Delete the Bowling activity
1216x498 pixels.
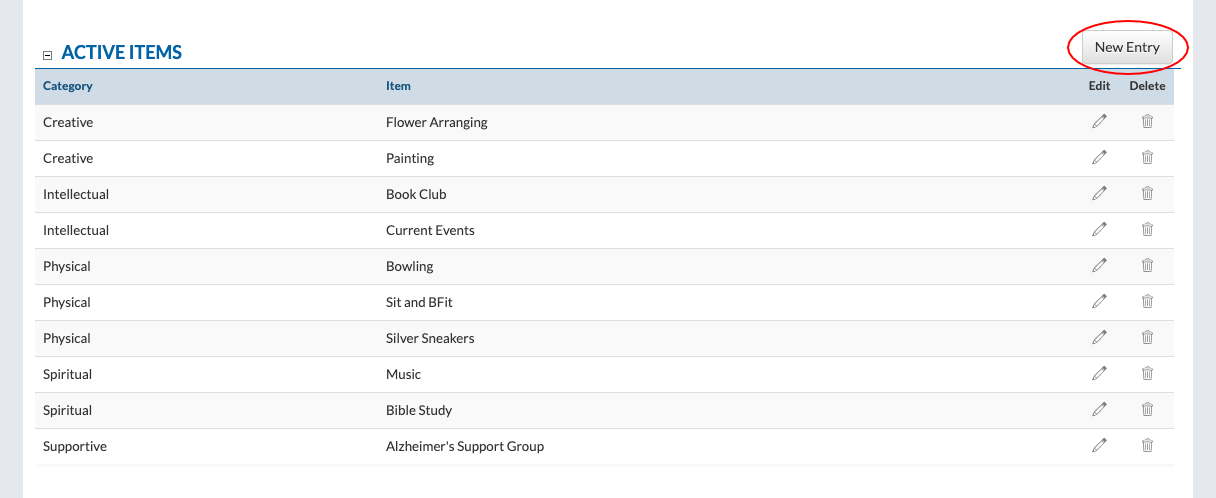[x=1147, y=266]
